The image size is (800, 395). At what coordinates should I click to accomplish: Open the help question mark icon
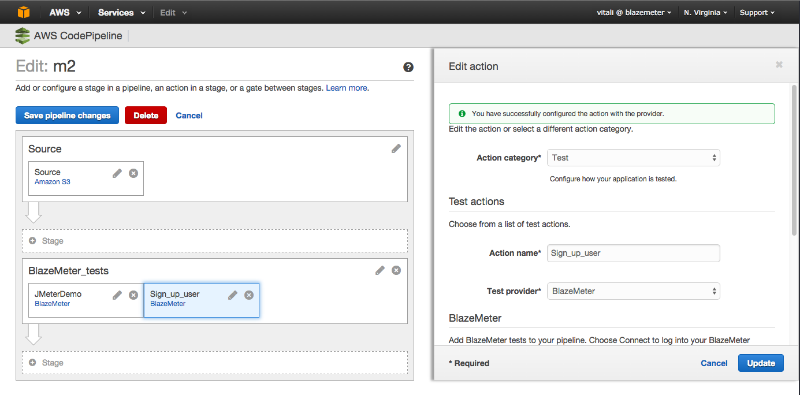point(408,67)
